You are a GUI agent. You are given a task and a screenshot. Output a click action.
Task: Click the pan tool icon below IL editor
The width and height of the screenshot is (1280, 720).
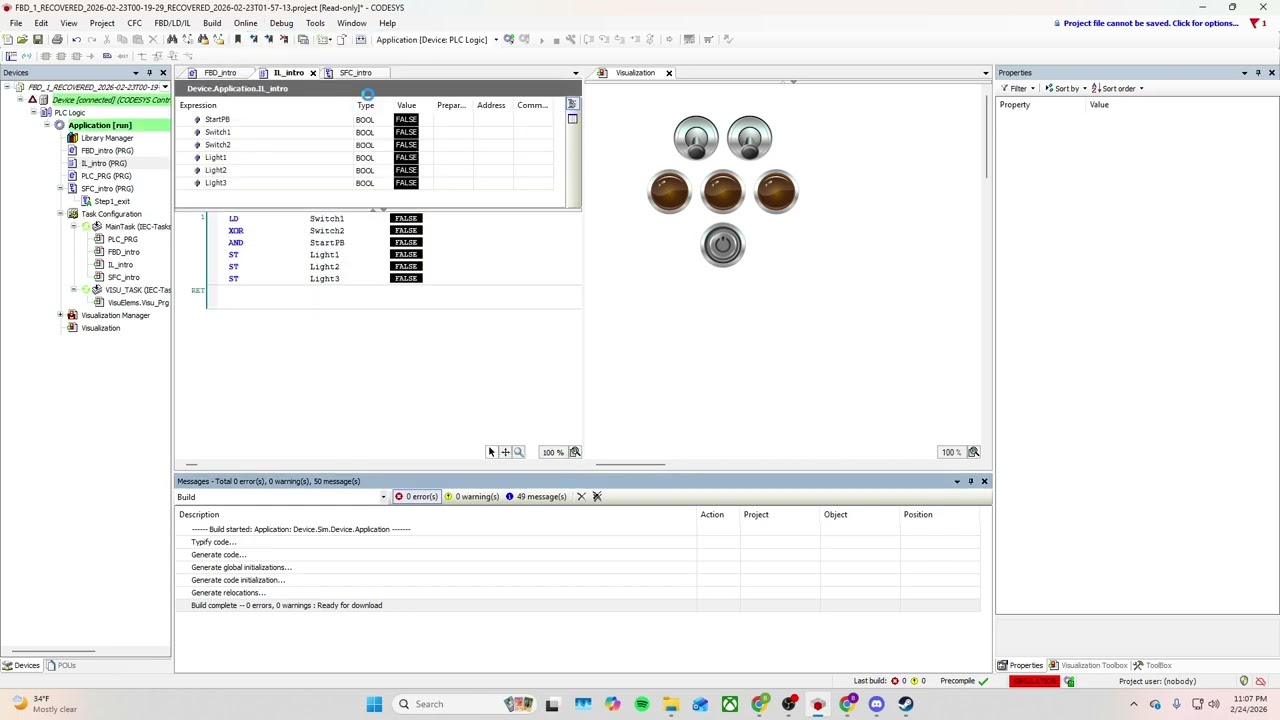(x=505, y=452)
